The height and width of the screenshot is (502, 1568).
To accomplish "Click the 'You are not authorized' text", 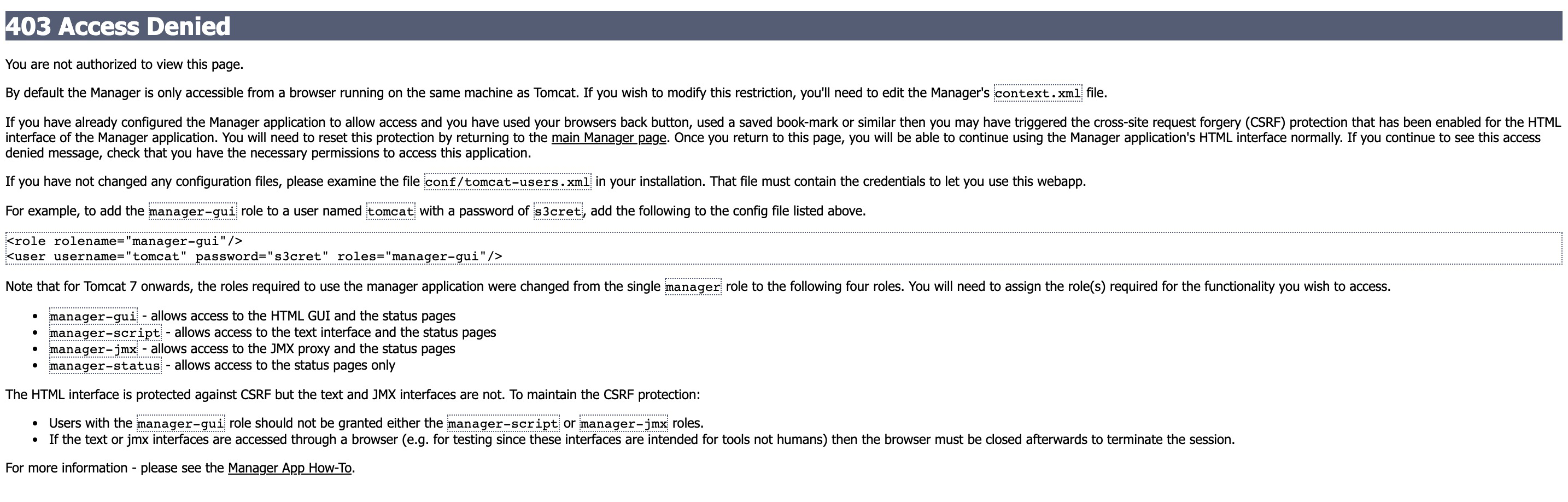I will coord(124,65).
